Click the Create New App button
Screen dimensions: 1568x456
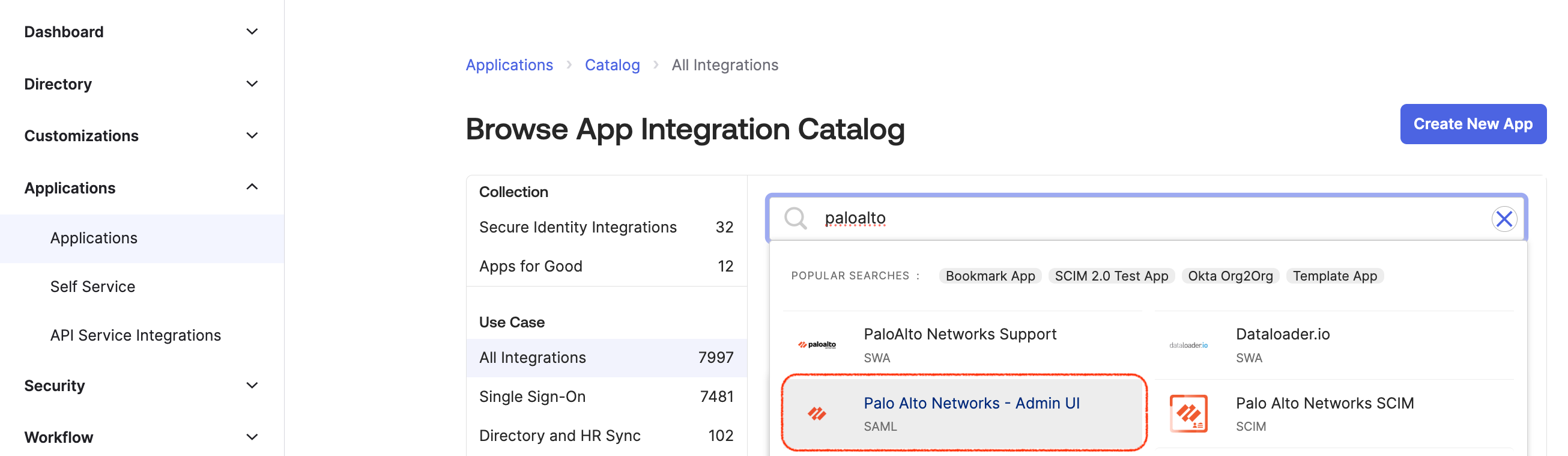click(x=1473, y=124)
